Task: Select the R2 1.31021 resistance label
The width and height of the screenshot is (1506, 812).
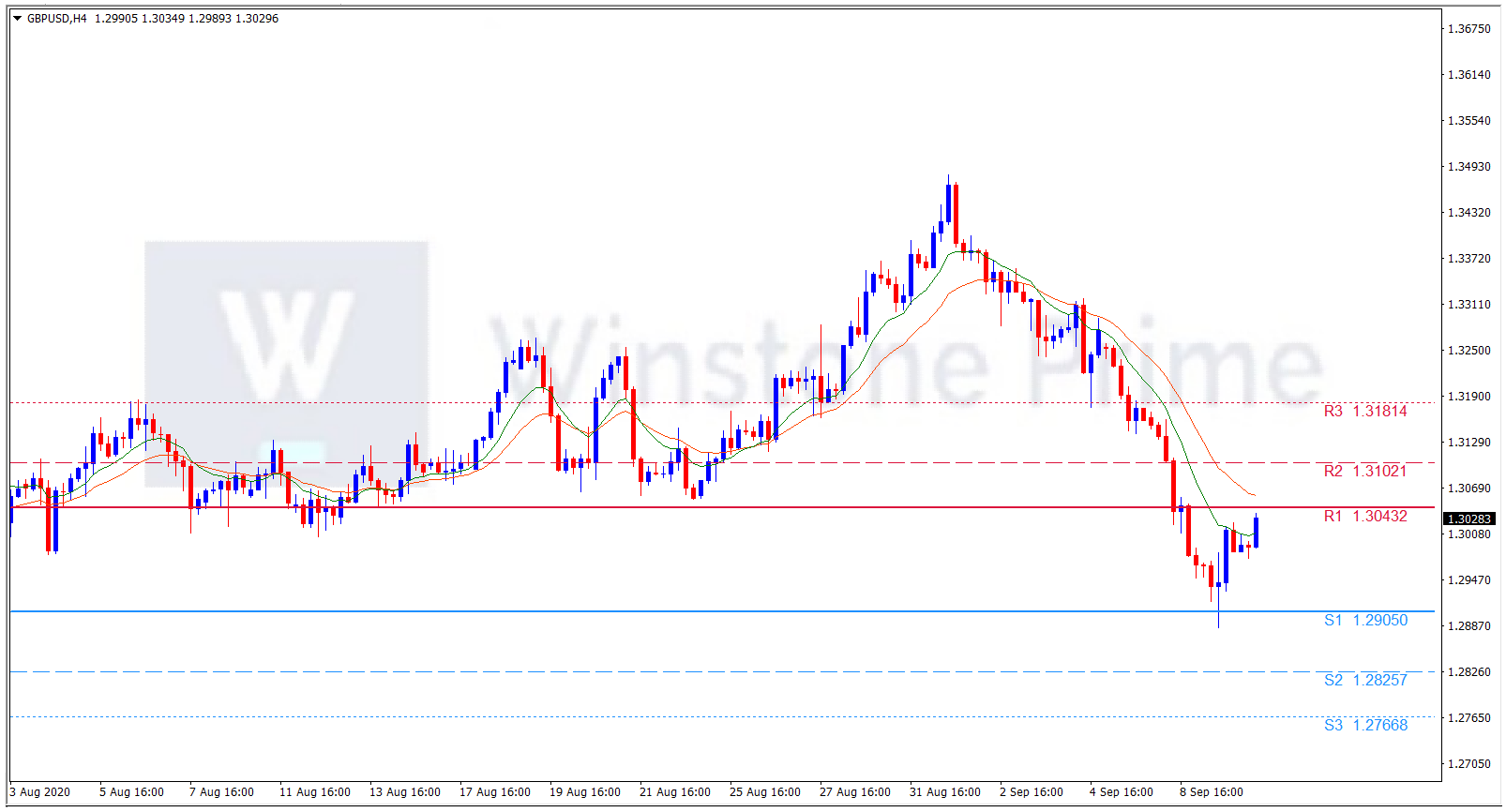Action: pyautogui.click(x=1364, y=472)
